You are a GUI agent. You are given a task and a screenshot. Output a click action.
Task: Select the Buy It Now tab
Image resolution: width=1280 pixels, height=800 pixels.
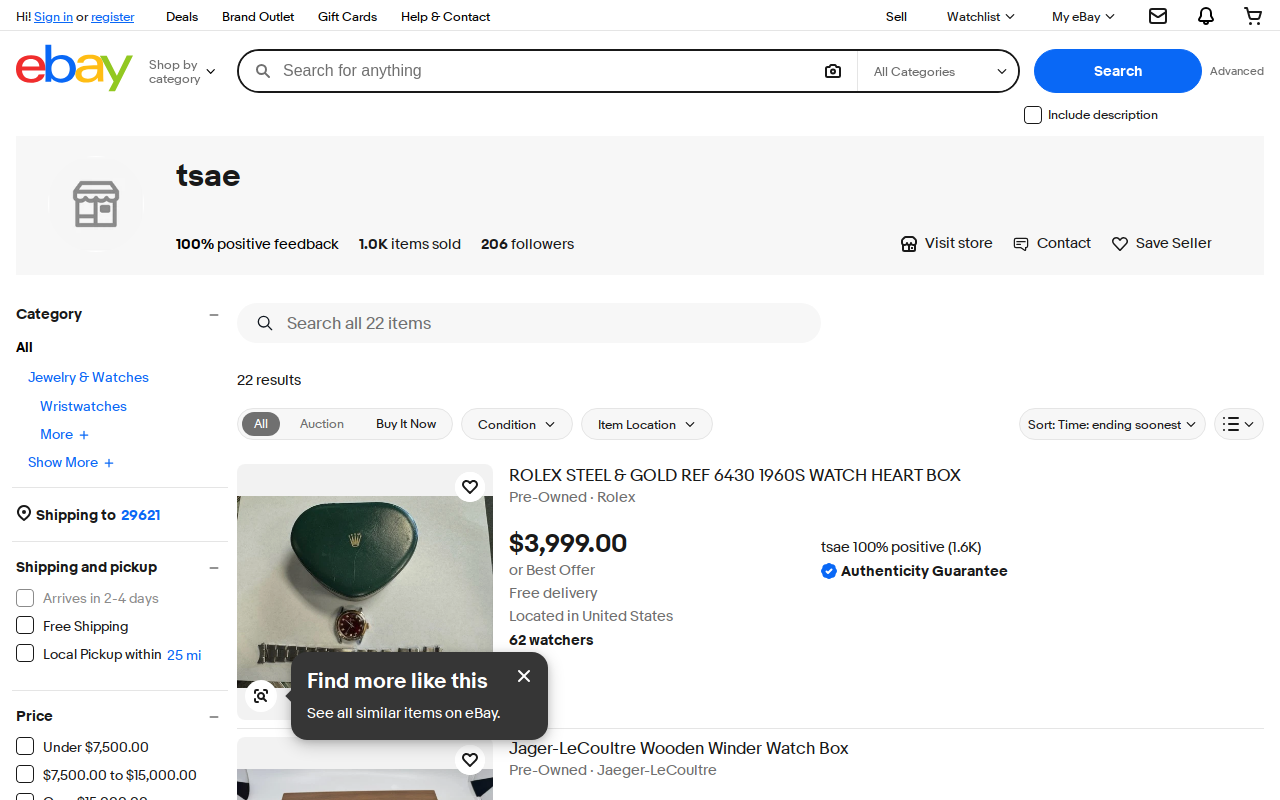406,424
